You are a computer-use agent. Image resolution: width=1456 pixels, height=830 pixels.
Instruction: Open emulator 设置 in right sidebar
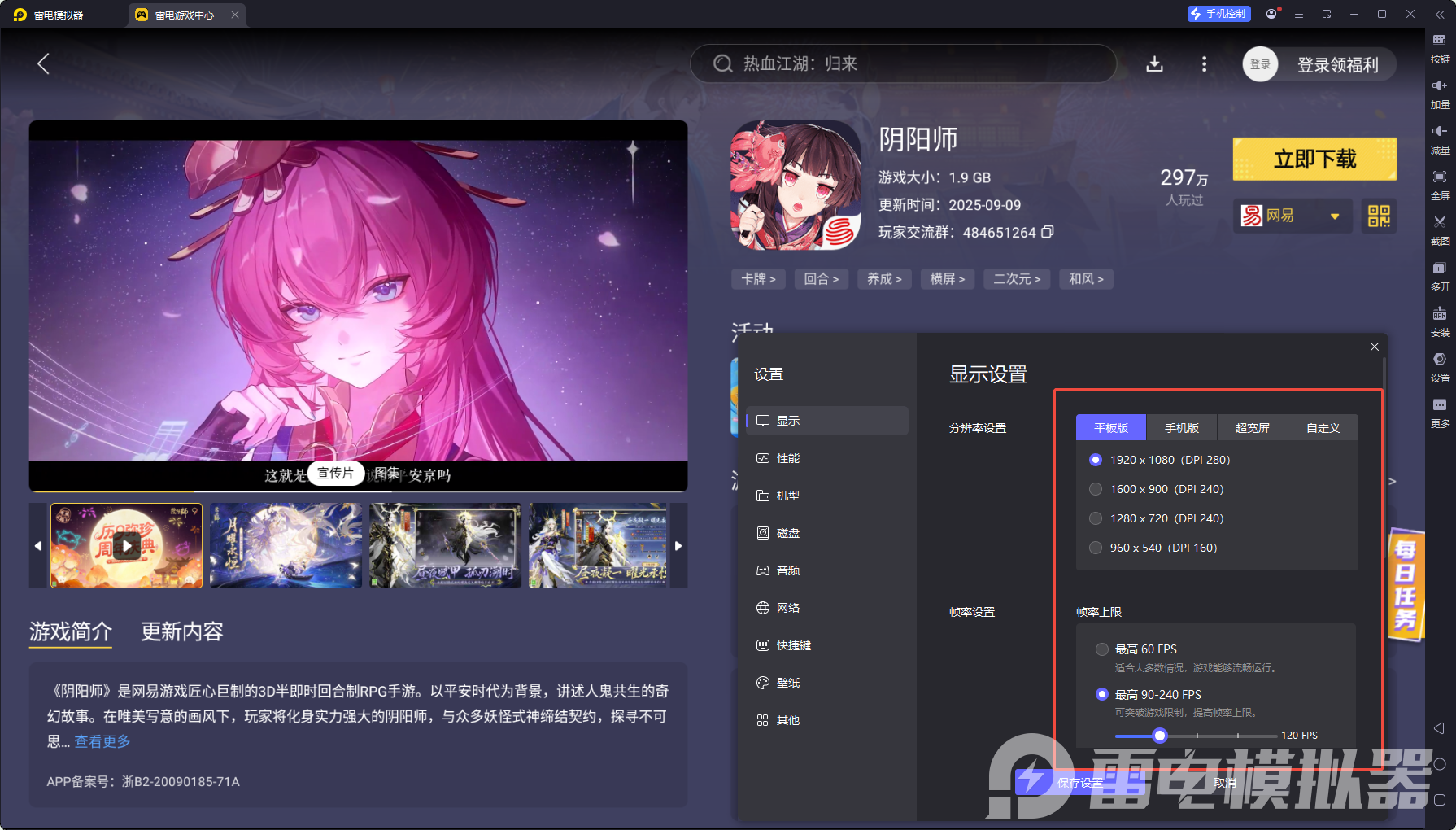point(1440,368)
